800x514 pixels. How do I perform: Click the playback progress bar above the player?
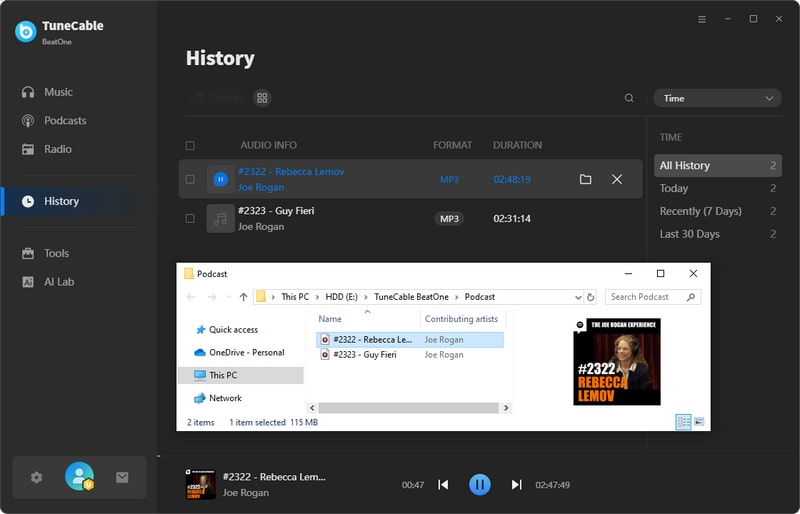(479, 456)
